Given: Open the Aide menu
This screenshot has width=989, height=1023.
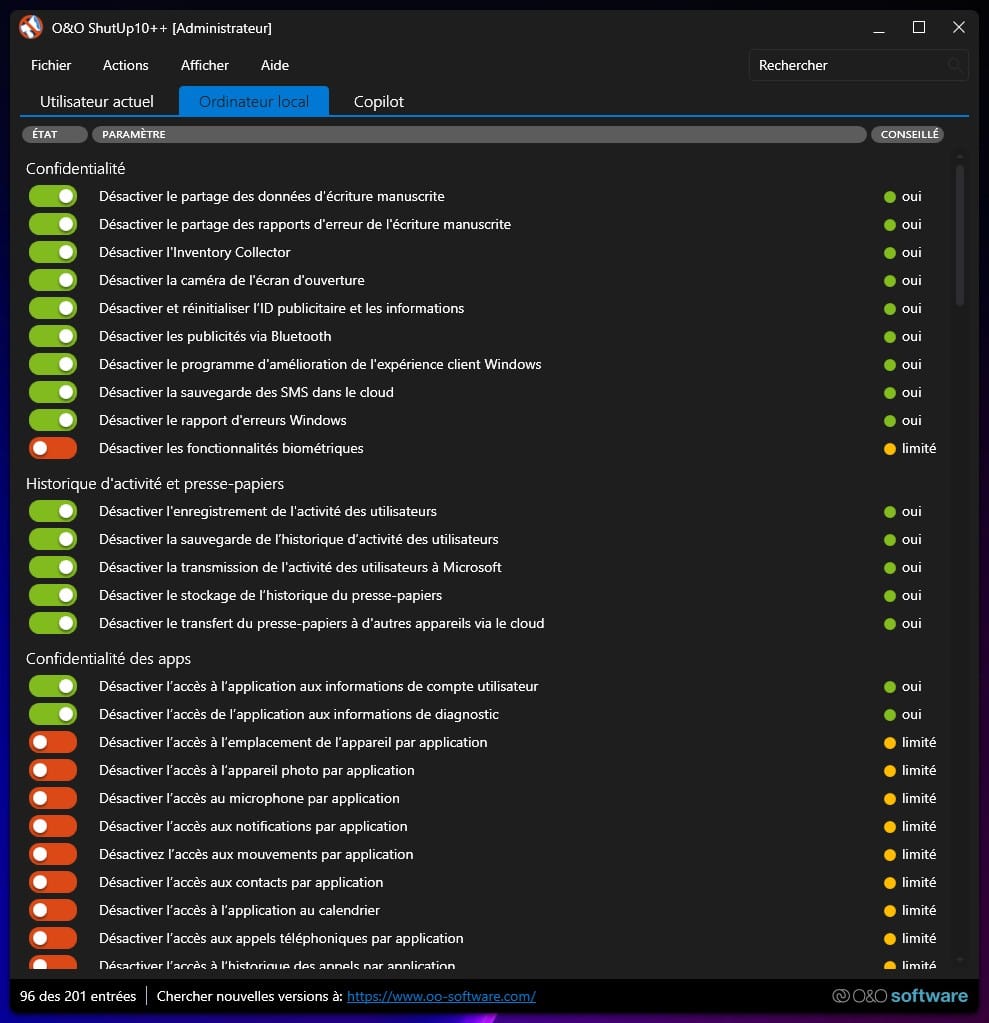Looking at the screenshot, I should pyautogui.click(x=275, y=65).
